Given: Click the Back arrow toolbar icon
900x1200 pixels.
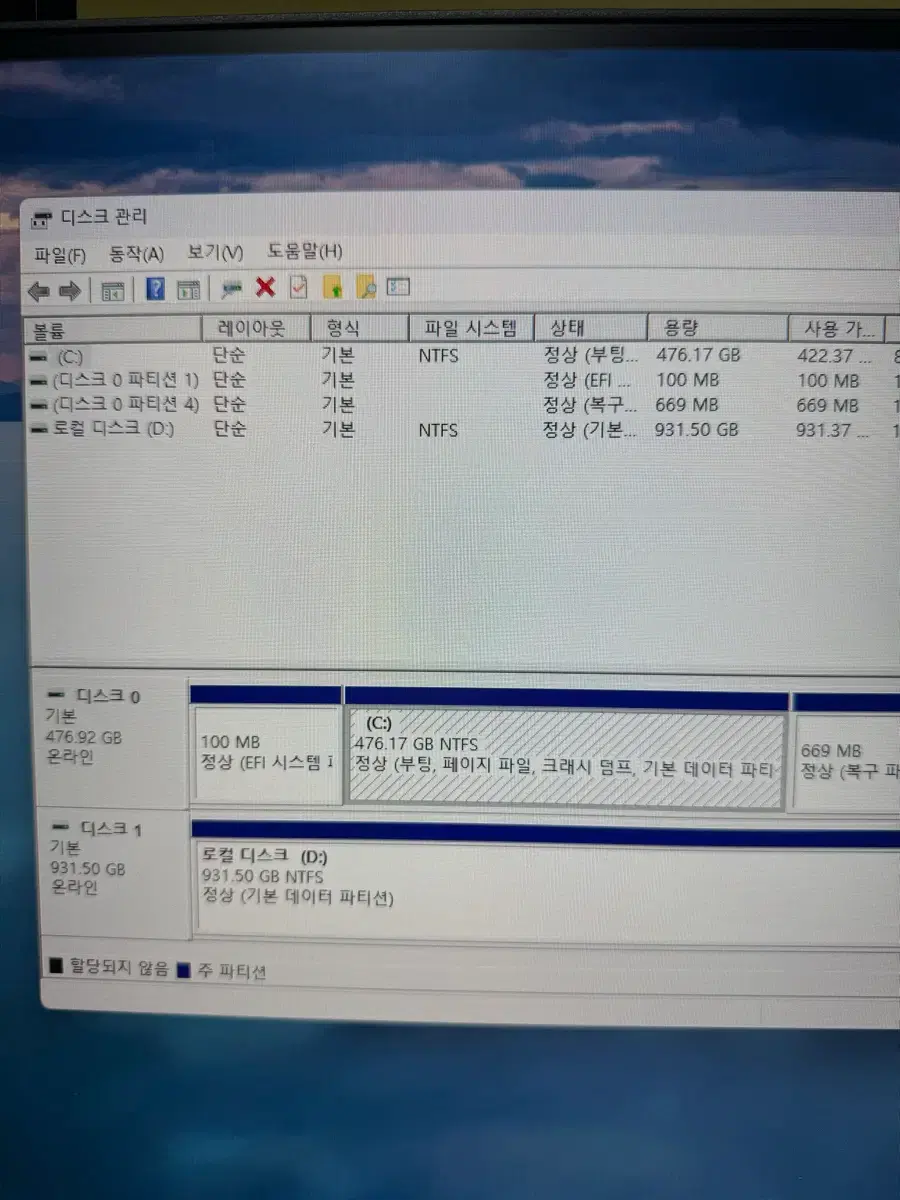Looking at the screenshot, I should (39, 291).
